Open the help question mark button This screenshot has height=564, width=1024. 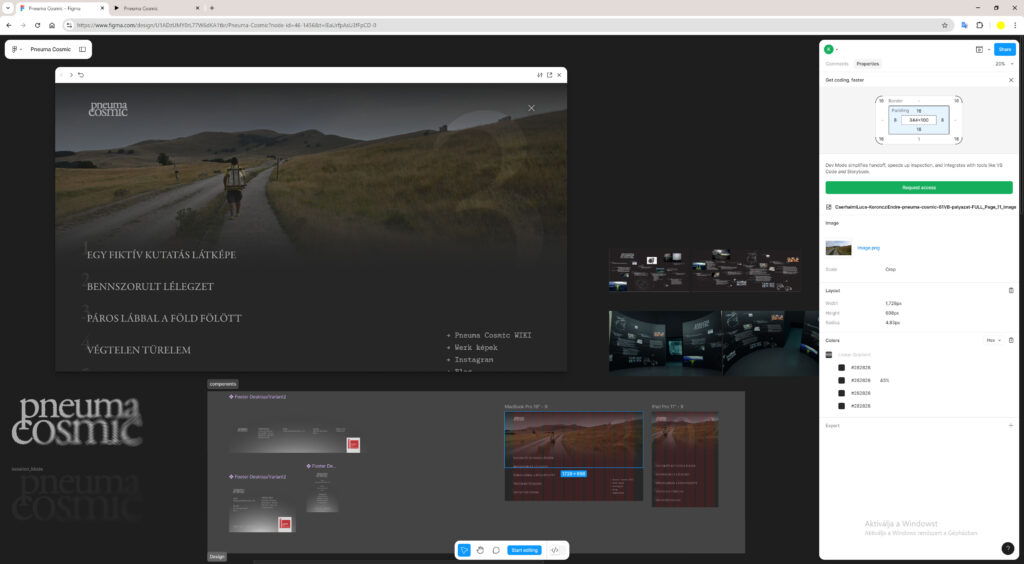coord(1007,548)
